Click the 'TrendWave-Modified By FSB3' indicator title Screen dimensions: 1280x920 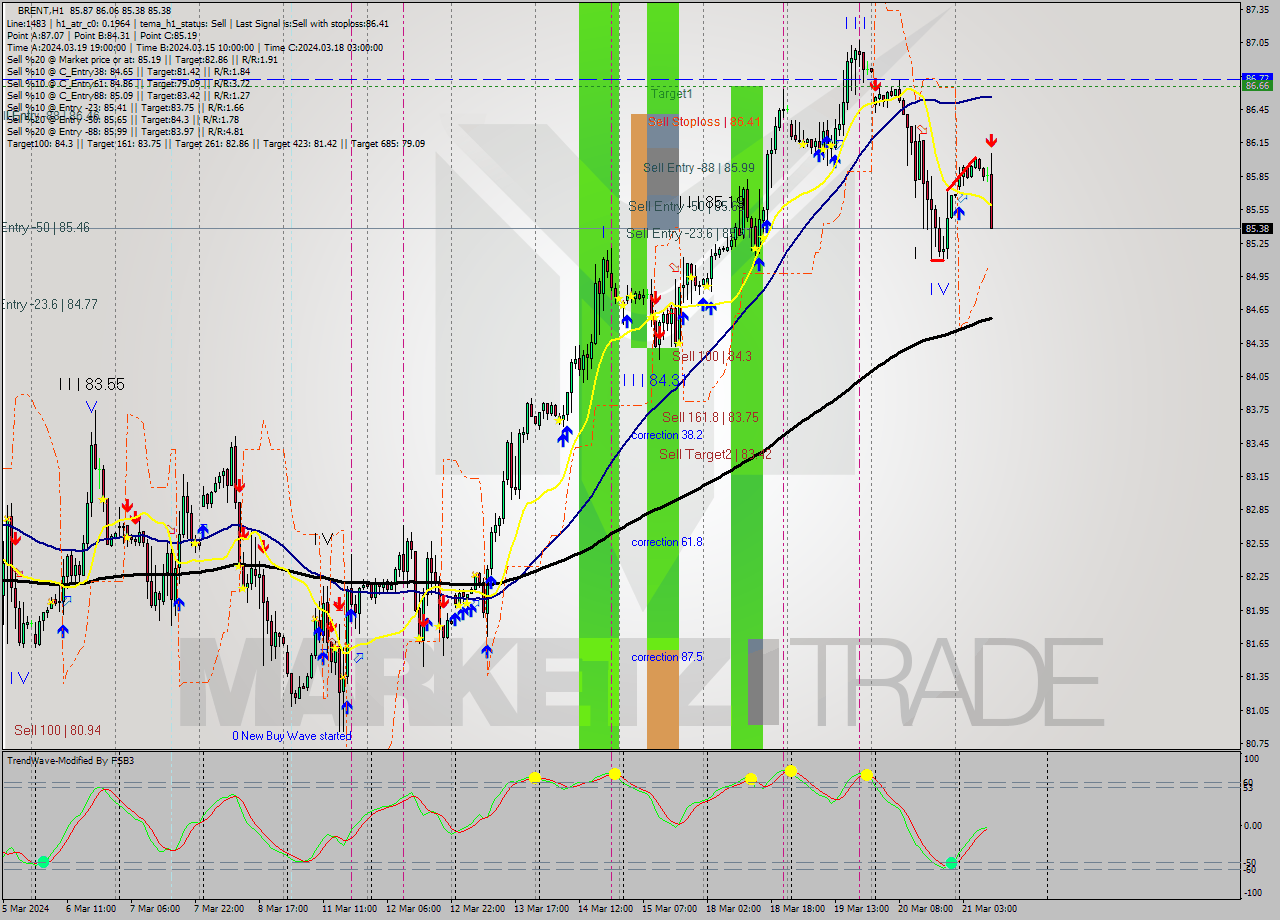pyautogui.click(x=71, y=761)
